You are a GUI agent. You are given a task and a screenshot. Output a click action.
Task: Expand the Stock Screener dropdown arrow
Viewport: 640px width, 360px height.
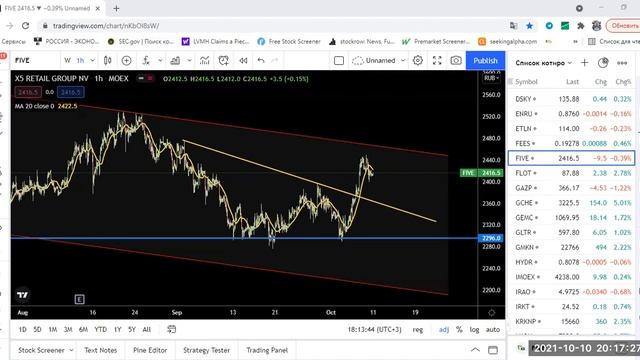pyautogui.click(x=71, y=350)
